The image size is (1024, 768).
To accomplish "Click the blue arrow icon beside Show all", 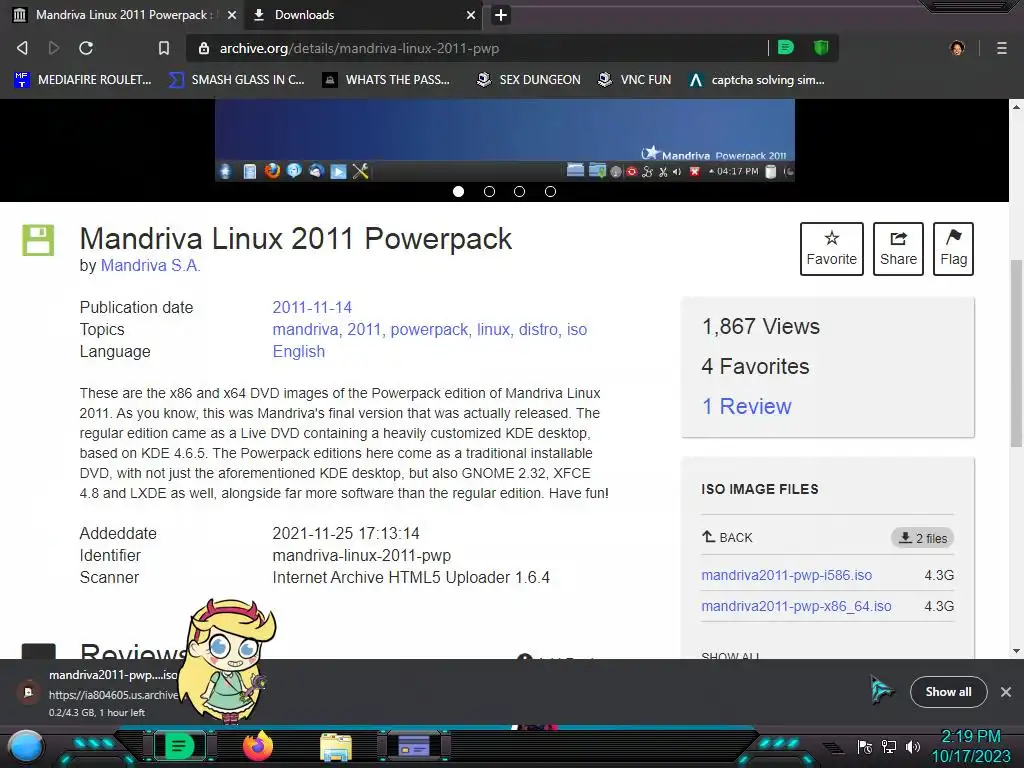I will (x=882, y=690).
